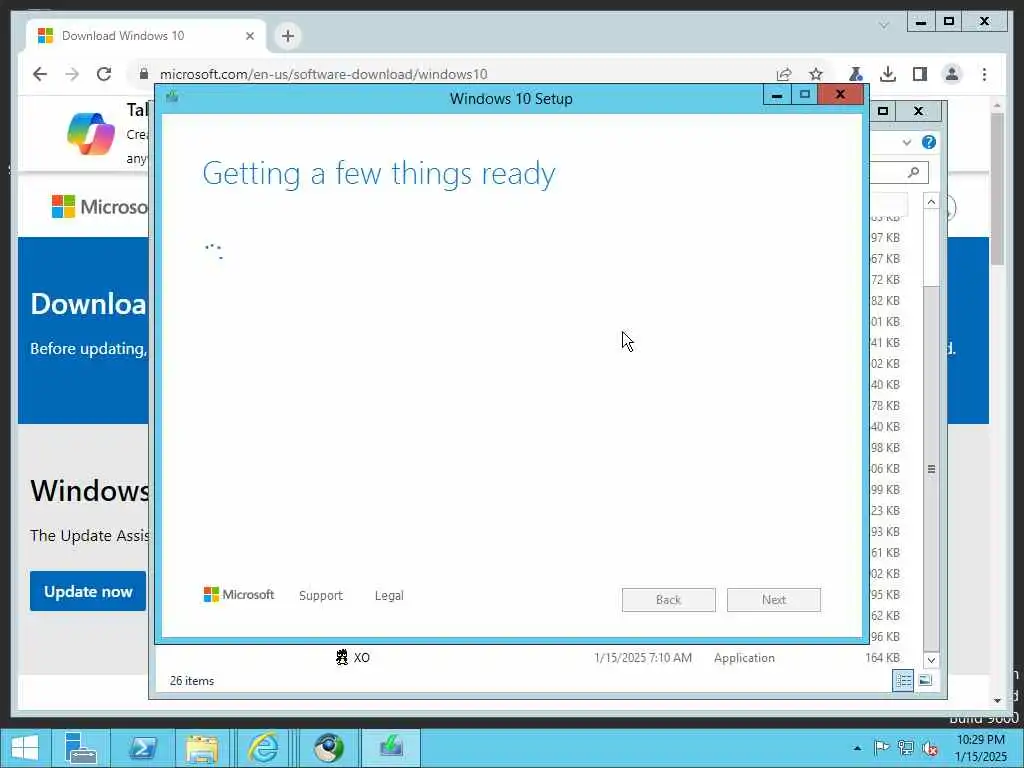Bookmark this page with the star icon
The height and width of the screenshot is (768, 1024).
coord(816,74)
